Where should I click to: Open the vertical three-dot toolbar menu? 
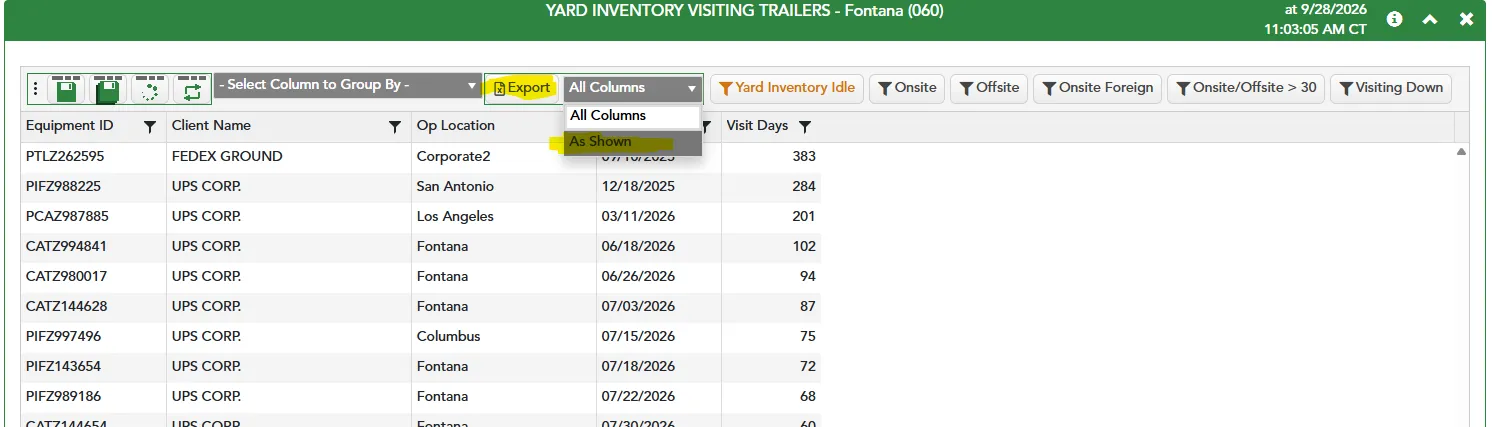coord(36,89)
